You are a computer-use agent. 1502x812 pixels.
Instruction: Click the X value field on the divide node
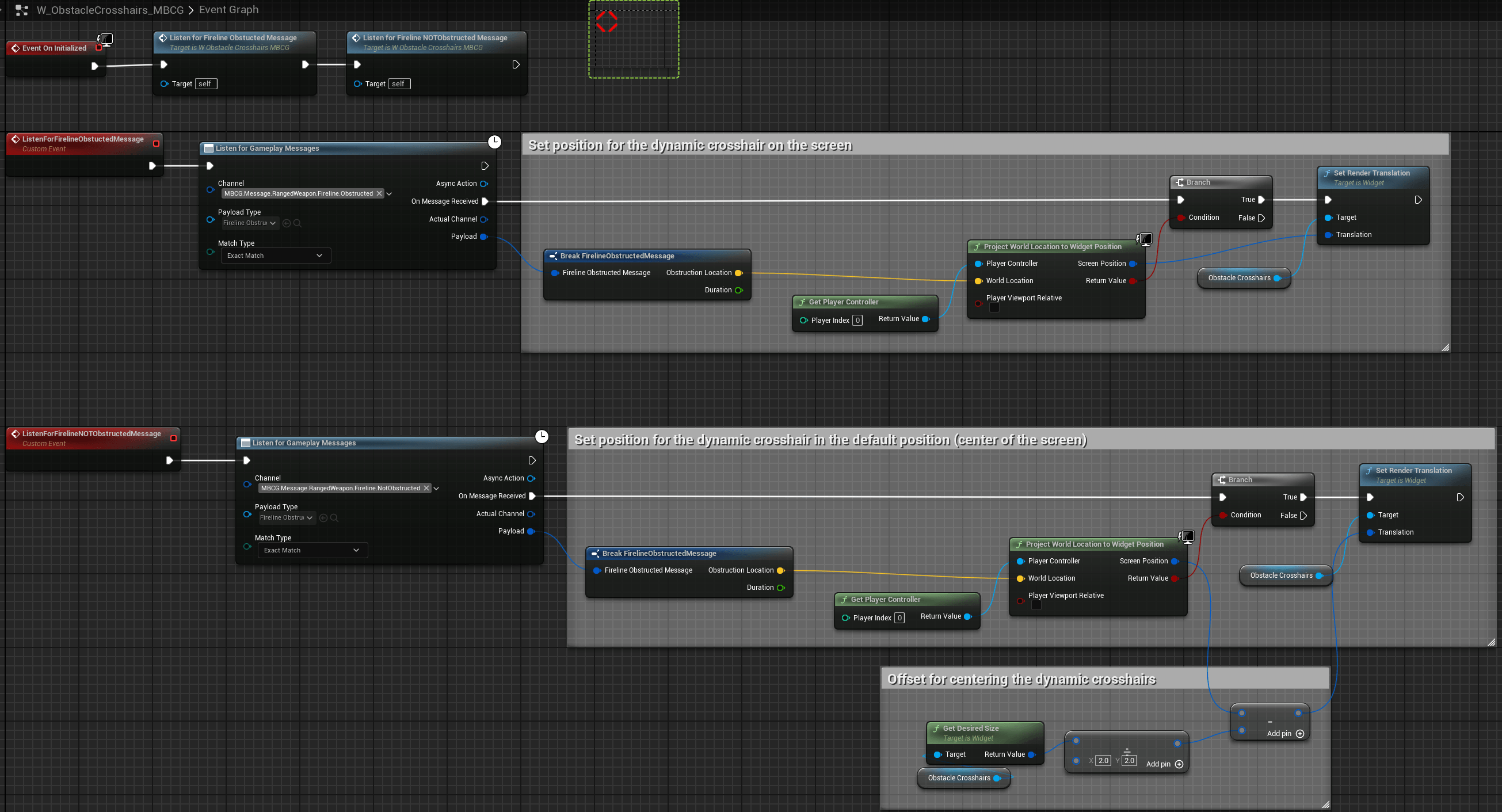point(1103,761)
